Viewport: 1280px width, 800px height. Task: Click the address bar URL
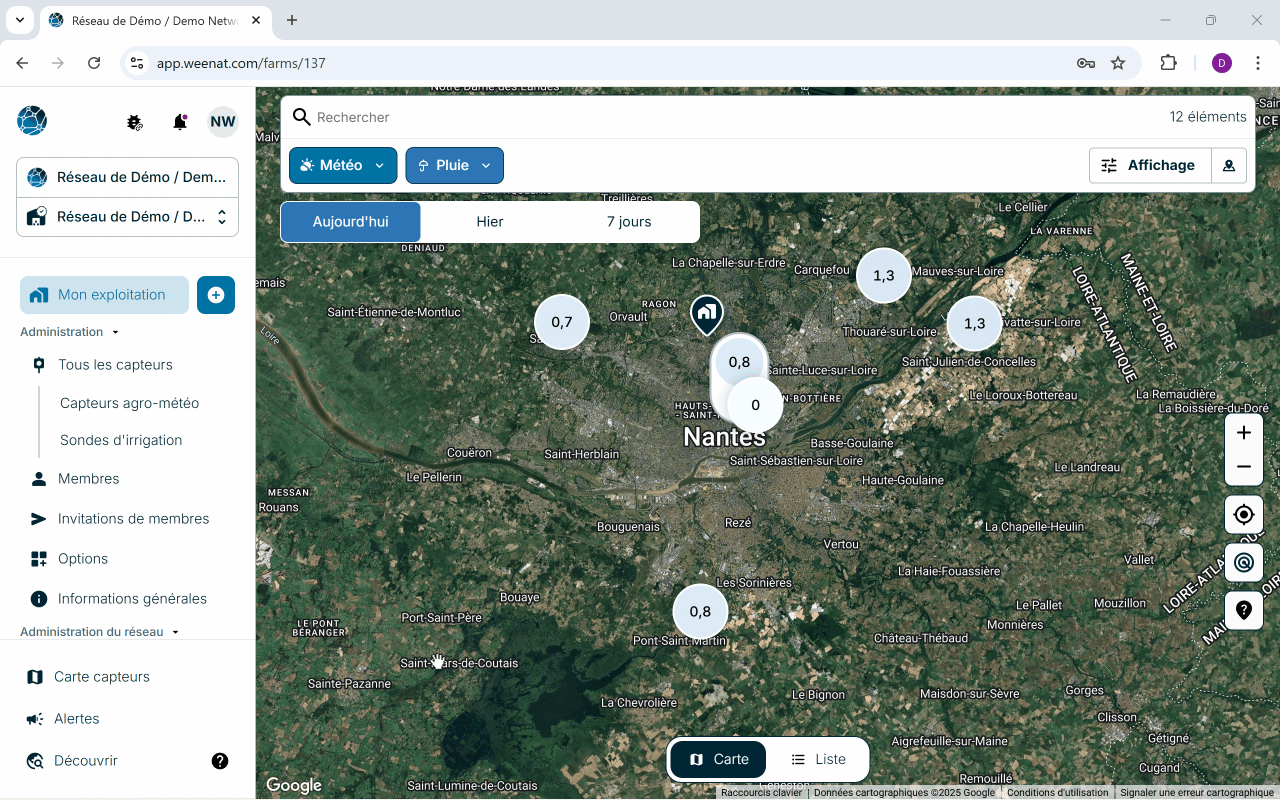[241, 63]
